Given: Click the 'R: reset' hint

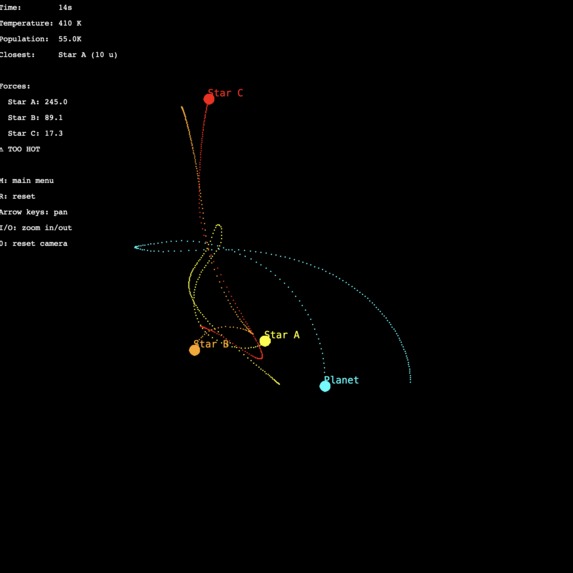Looking at the screenshot, I should coord(18,196).
